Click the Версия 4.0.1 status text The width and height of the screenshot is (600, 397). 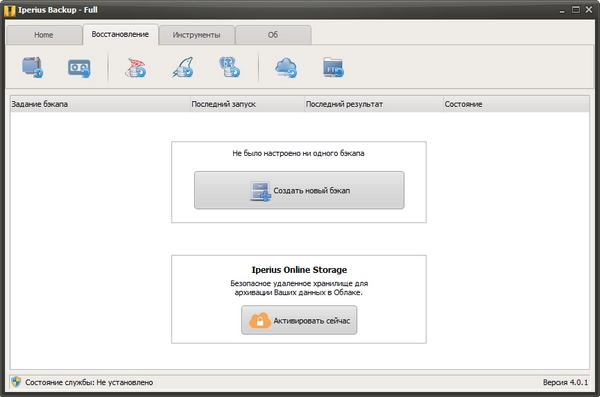coord(565,382)
